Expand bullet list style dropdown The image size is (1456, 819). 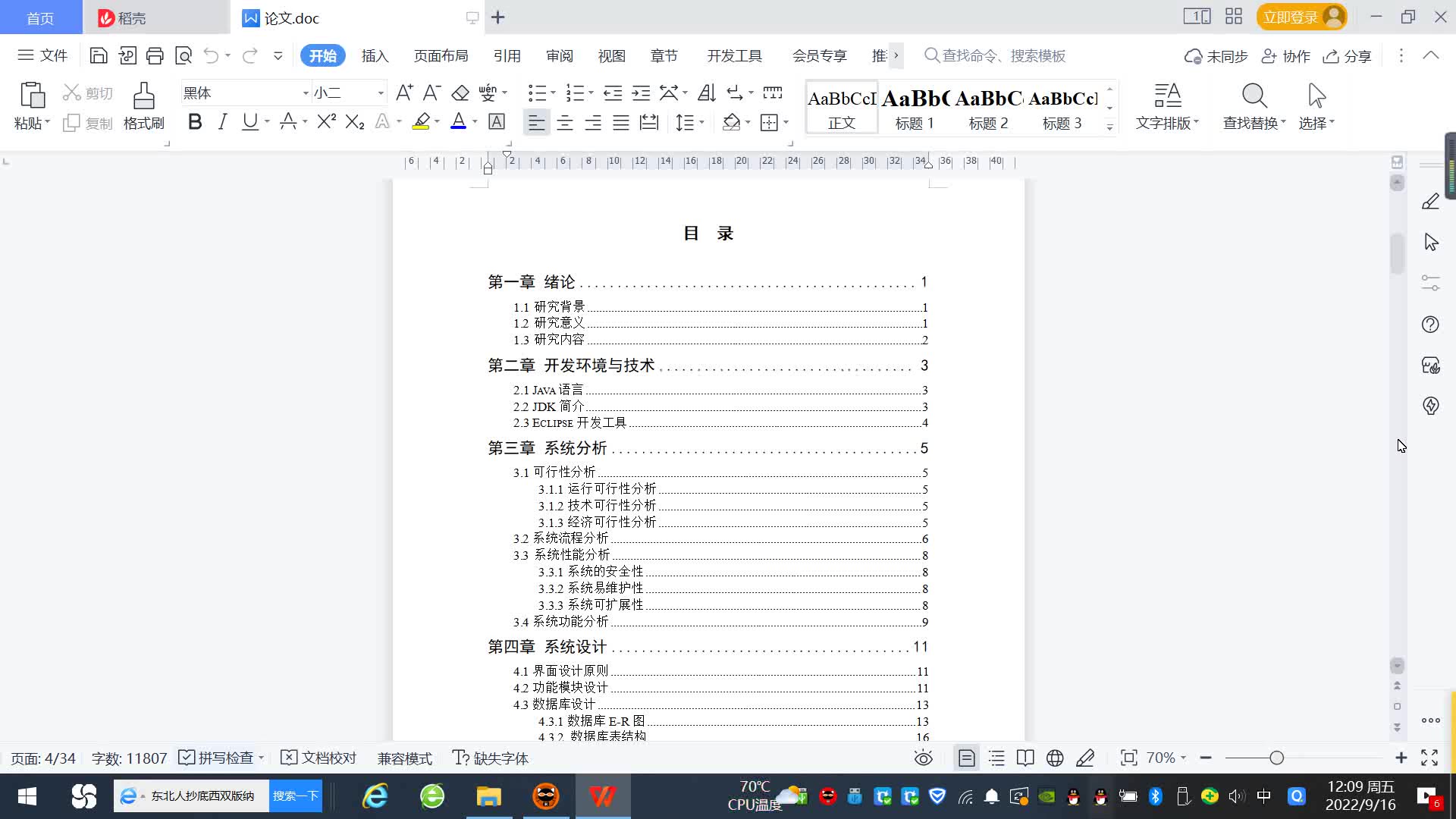tap(553, 93)
